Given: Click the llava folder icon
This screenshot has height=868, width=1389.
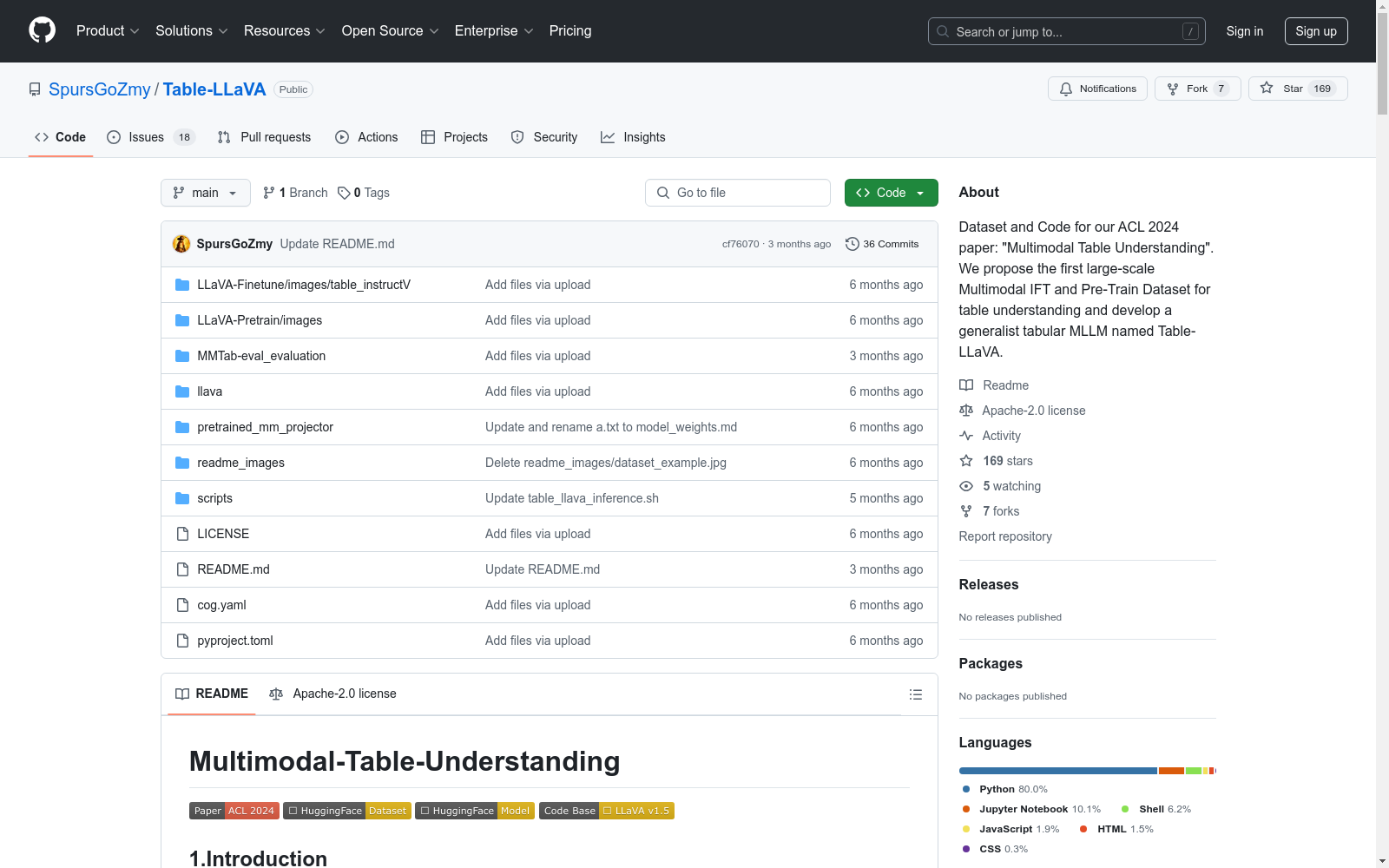Looking at the screenshot, I should 182,391.
